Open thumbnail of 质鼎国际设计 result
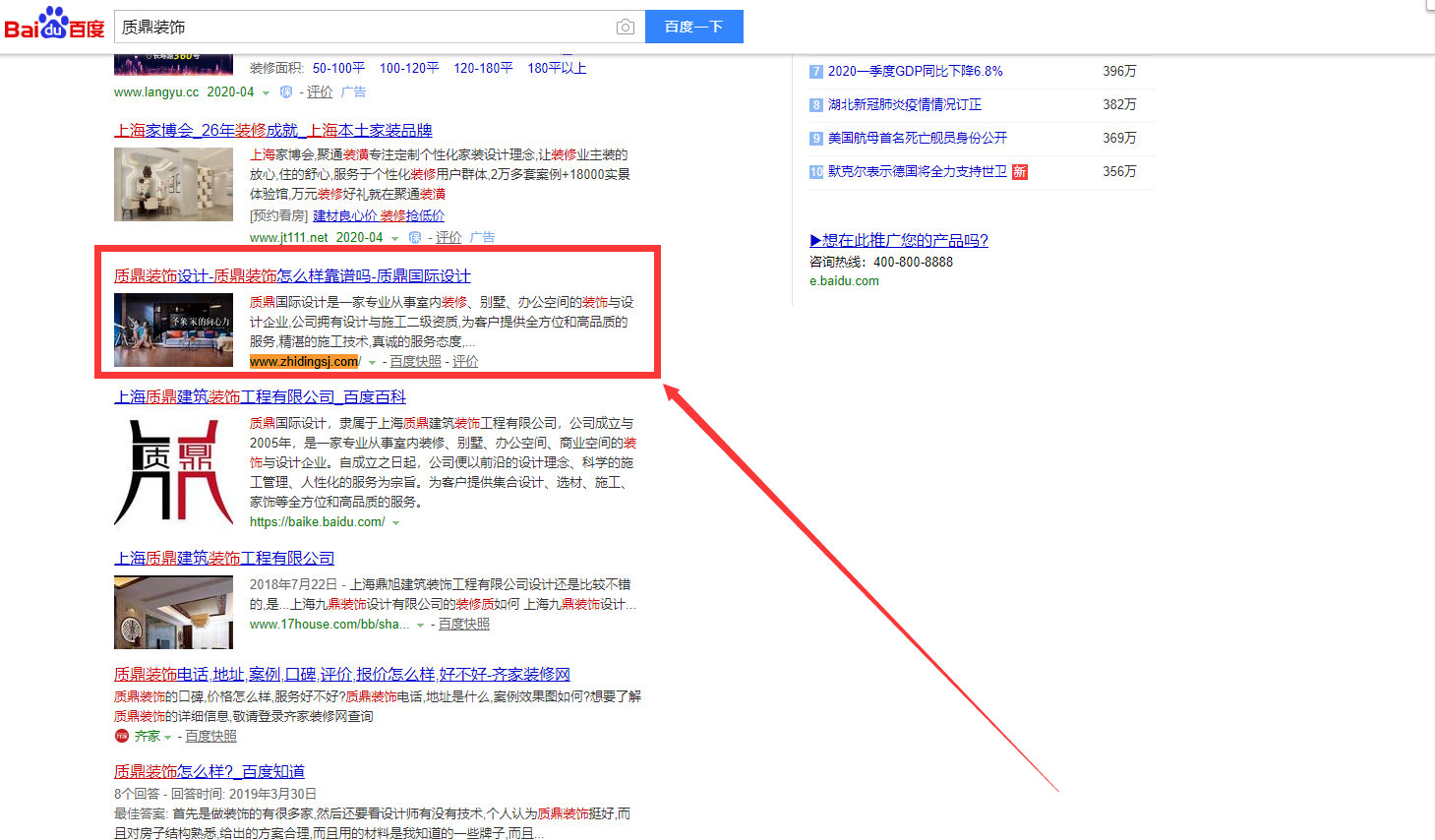The image size is (1435, 840). (173, 330)
